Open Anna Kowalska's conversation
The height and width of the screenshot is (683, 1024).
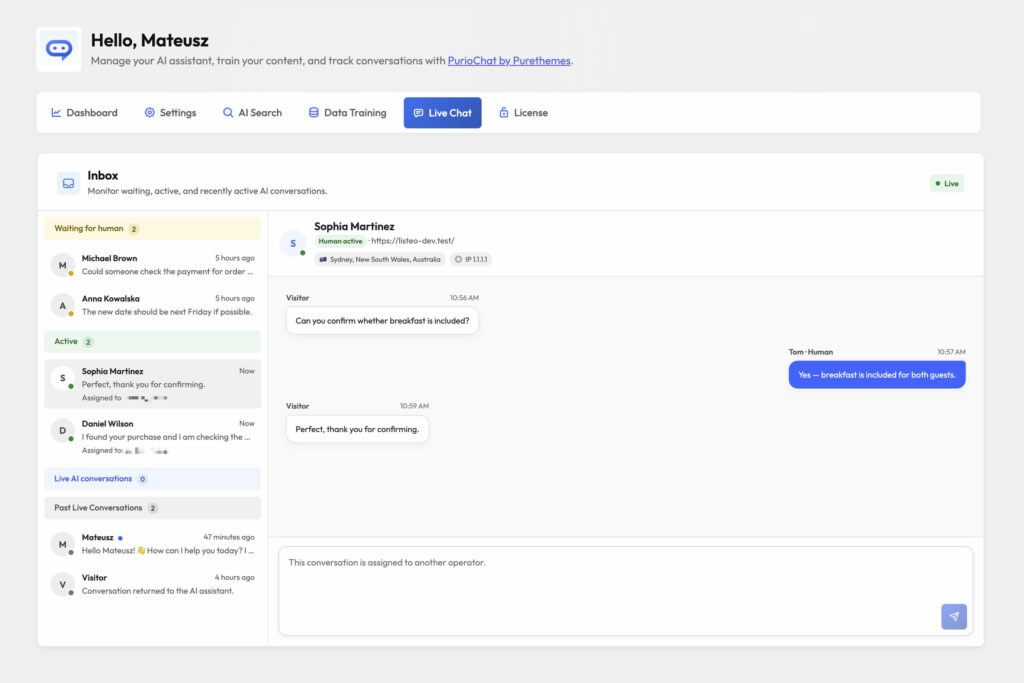[152, 305]
